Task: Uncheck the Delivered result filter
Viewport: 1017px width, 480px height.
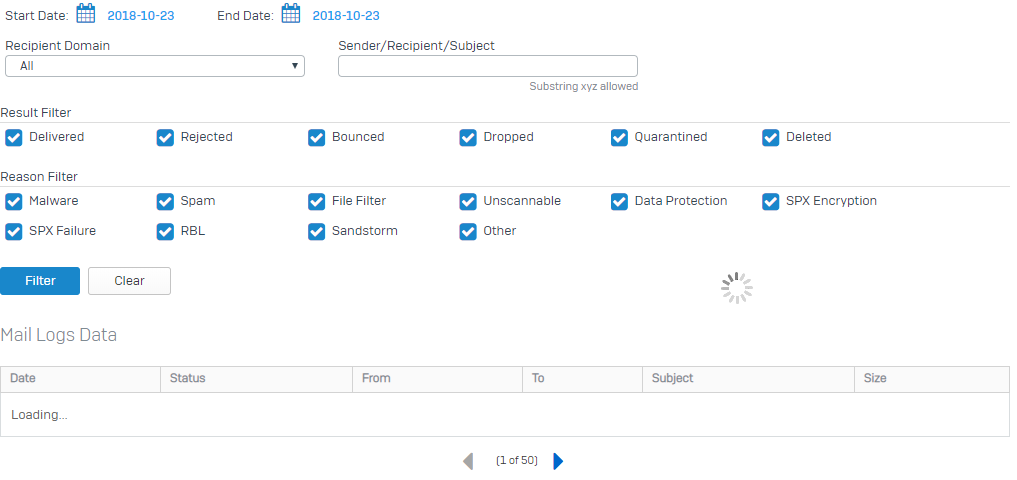Action: point(14,138)
